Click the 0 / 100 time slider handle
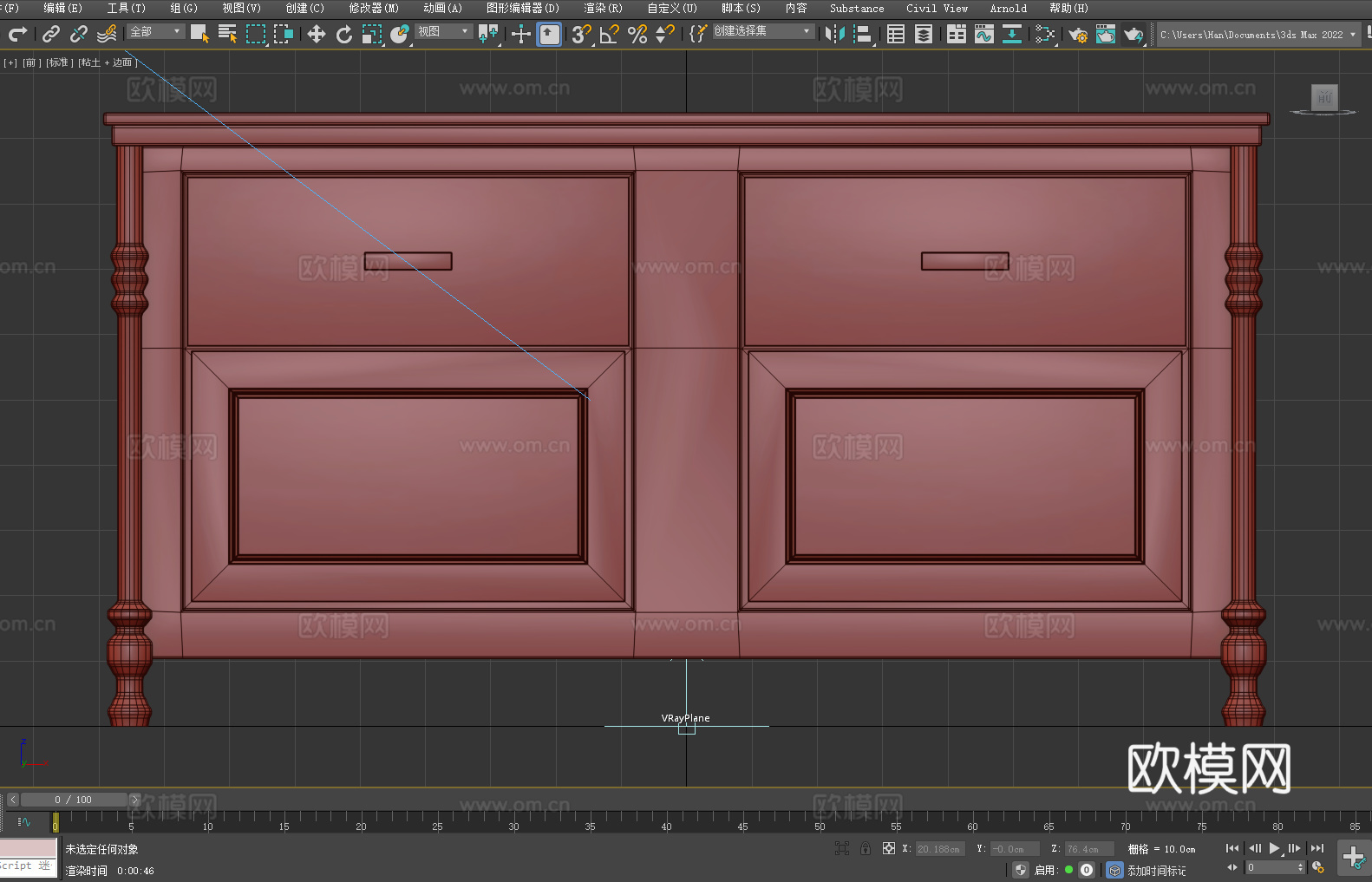Screen dimensions: 1372x882 pyautogui.click(x=74, y=800)
